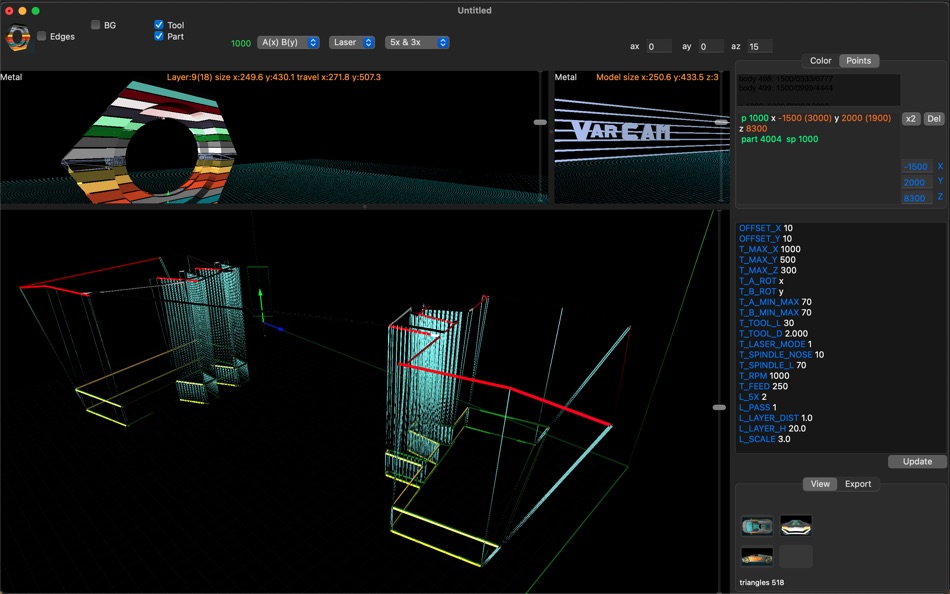The width and height of the screenshot is (950, 594).
Task: Select the front-view car thumbnail
Action: (x=796, y=526)
